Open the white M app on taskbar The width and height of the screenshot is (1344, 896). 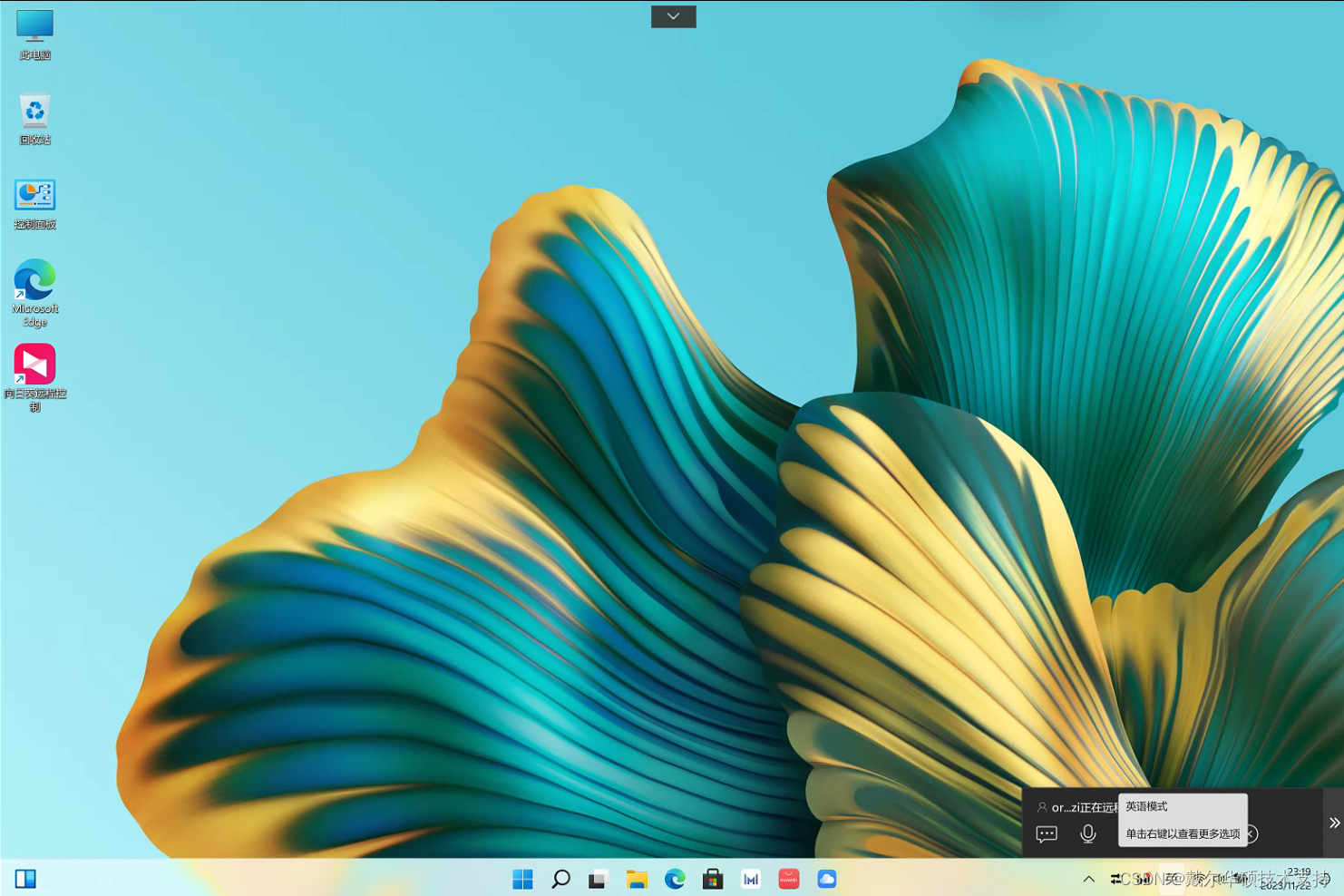751,879
